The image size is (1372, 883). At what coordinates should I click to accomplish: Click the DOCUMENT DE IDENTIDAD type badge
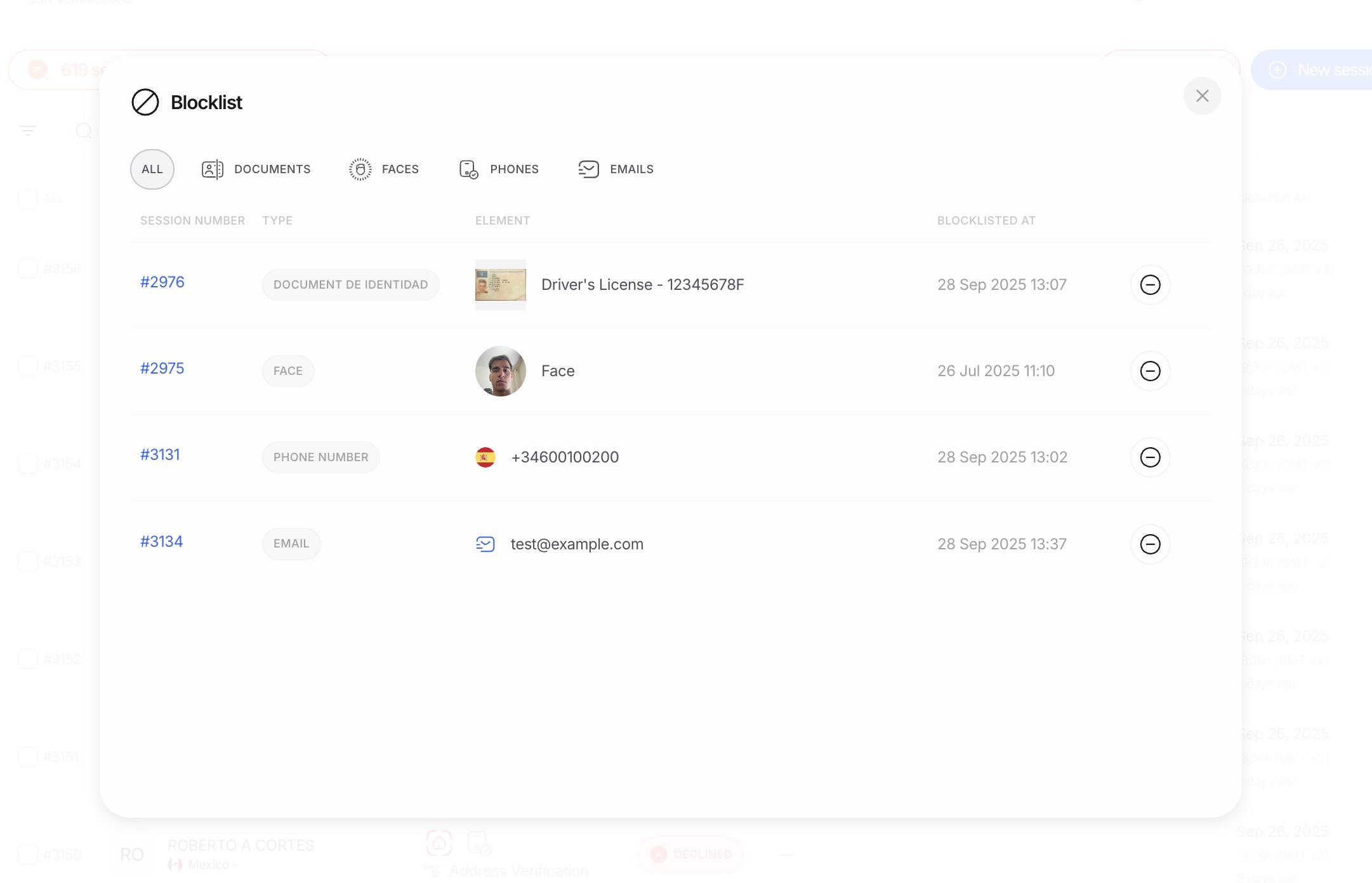tap(351, 285)
